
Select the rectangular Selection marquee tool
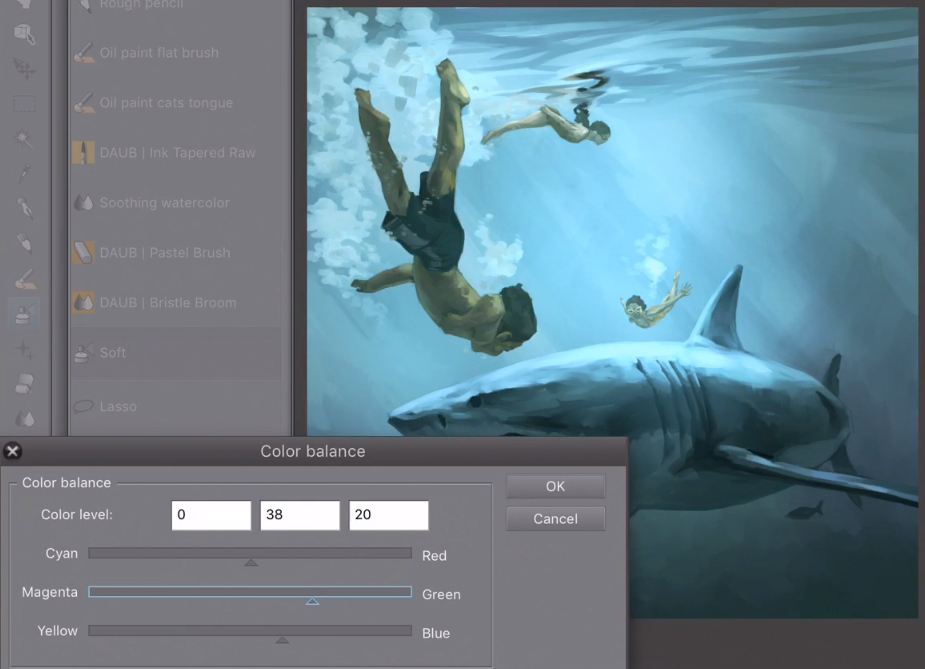pyautogui.click(x=25, y=103)
